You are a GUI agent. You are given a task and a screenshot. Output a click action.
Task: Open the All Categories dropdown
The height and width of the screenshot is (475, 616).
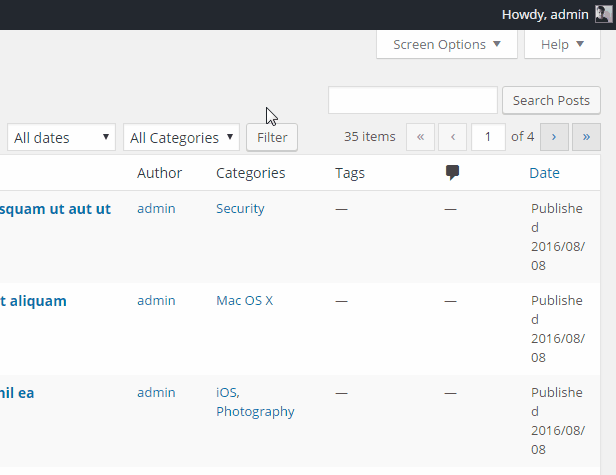pyautogui.click(x=181, y=137)
